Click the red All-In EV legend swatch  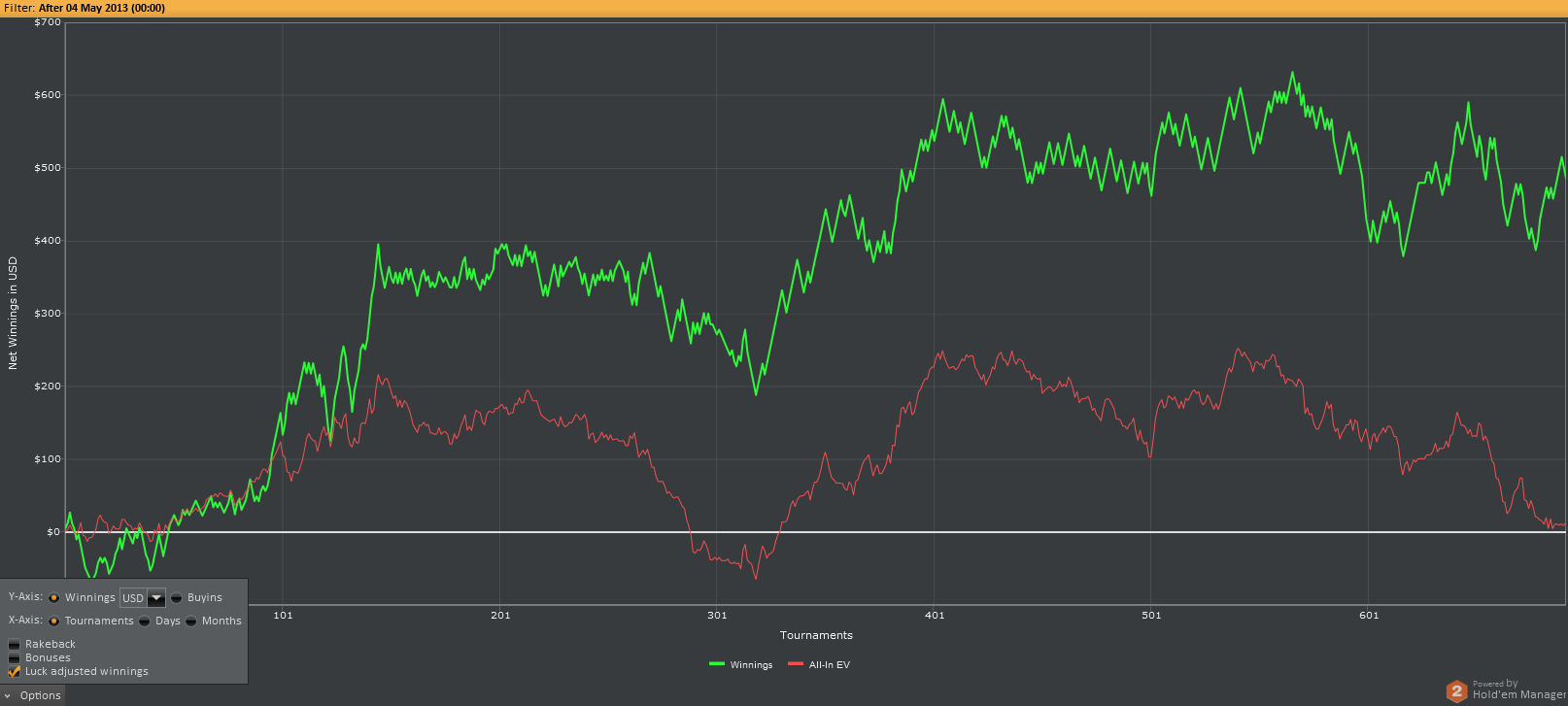[796, 664]
